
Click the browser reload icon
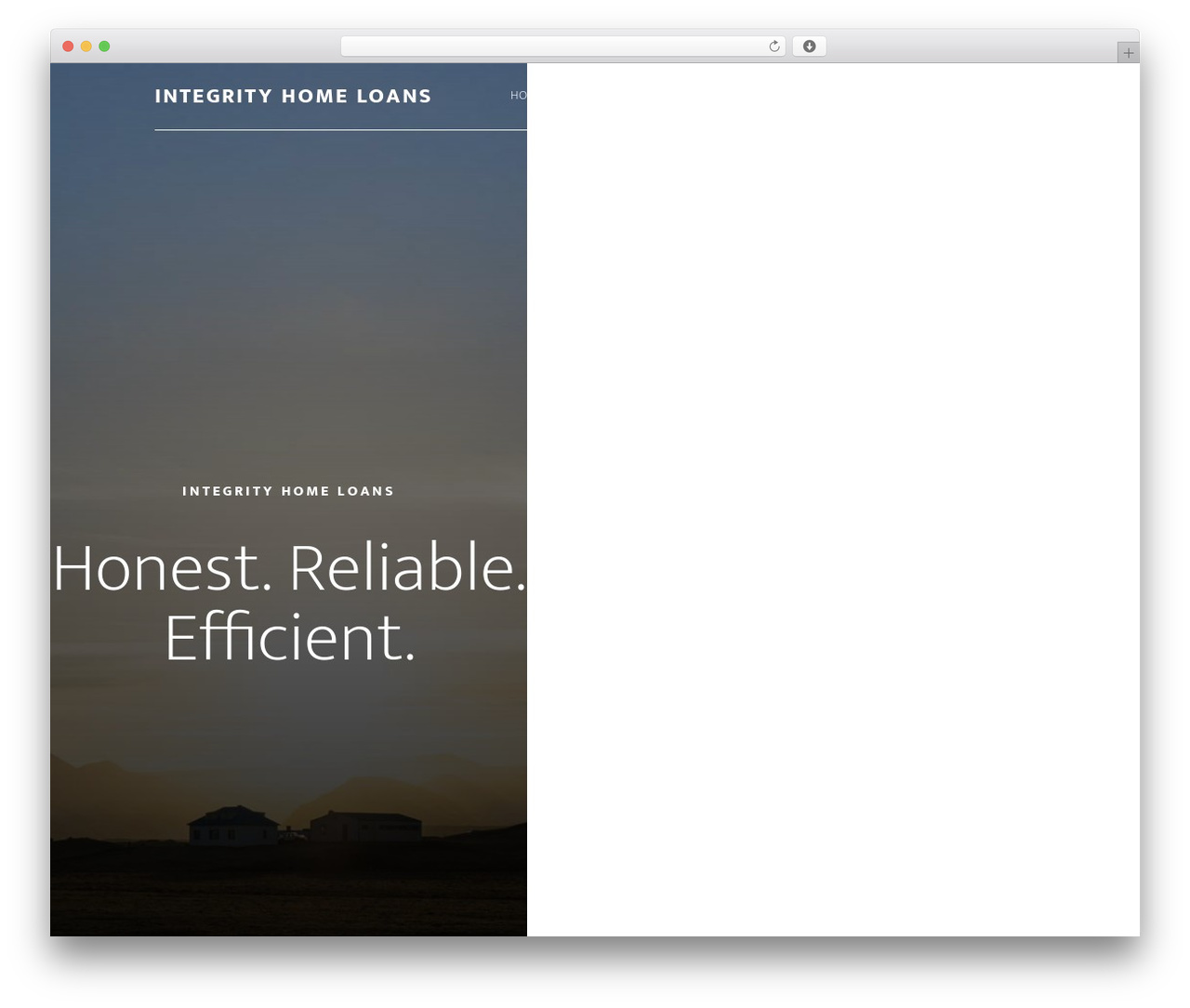coord(774,46)
